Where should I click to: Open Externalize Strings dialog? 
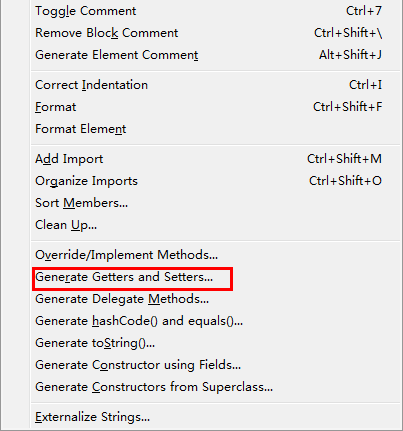tap(215, 417)
